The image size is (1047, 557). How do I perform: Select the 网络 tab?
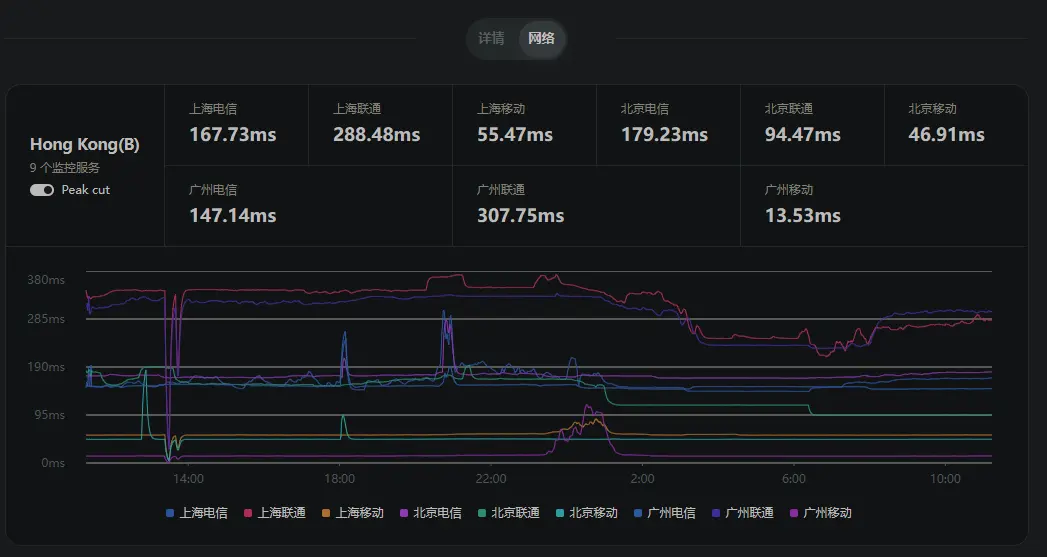coord(541,39)
